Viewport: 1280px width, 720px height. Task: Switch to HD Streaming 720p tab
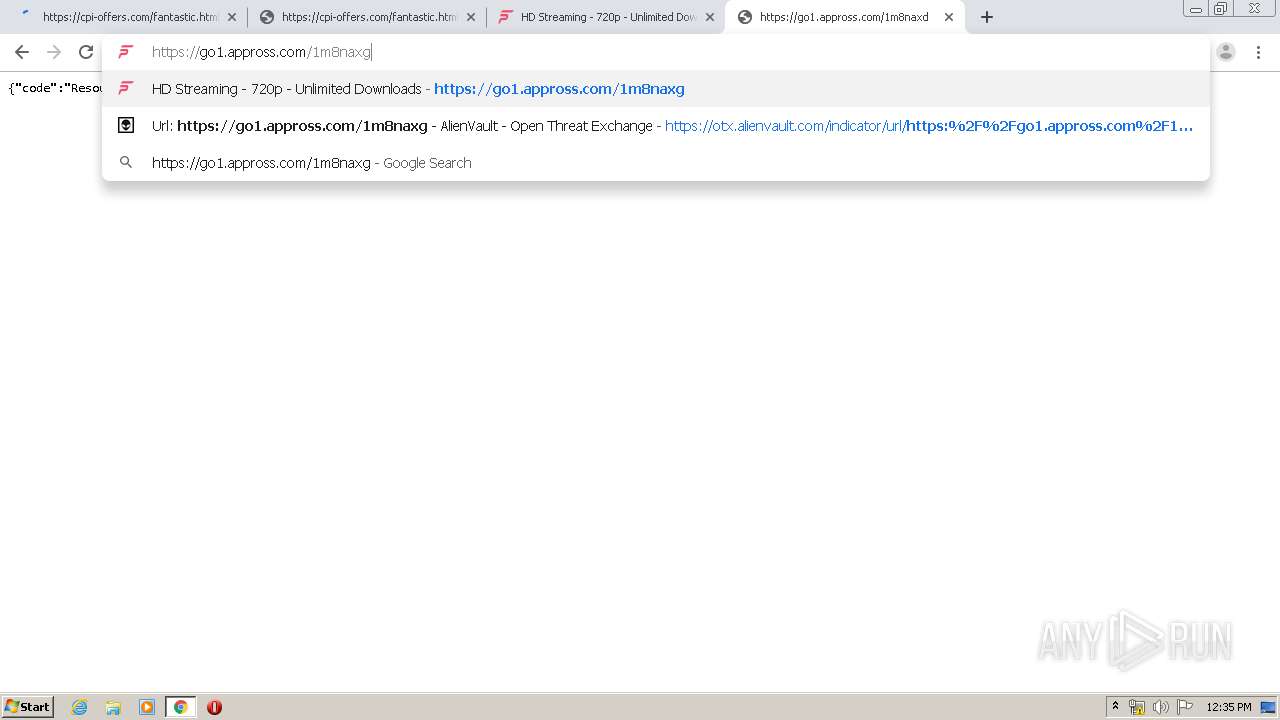coord(604,17)
